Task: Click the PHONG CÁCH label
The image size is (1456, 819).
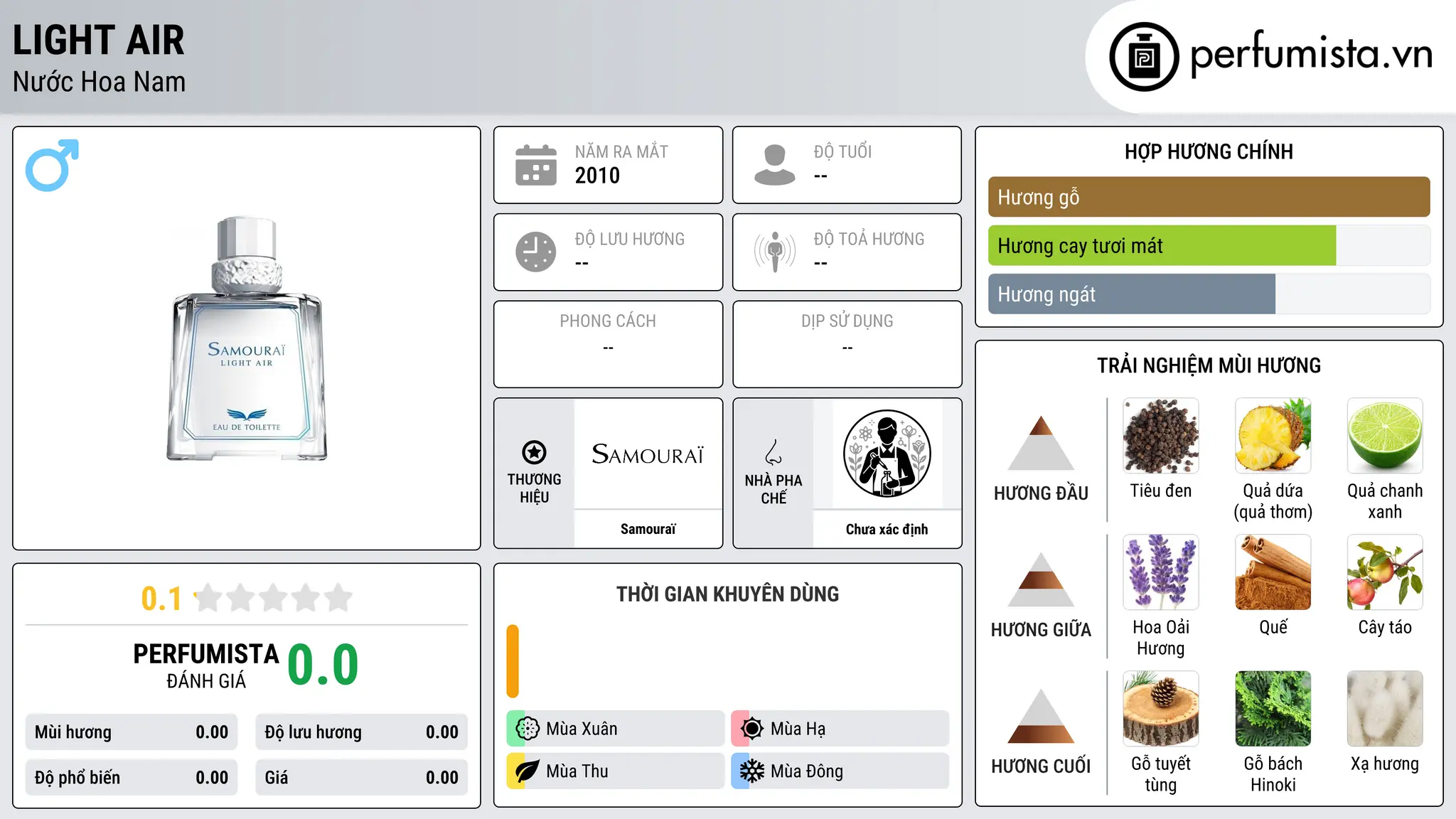Action: tap(608, 321)
